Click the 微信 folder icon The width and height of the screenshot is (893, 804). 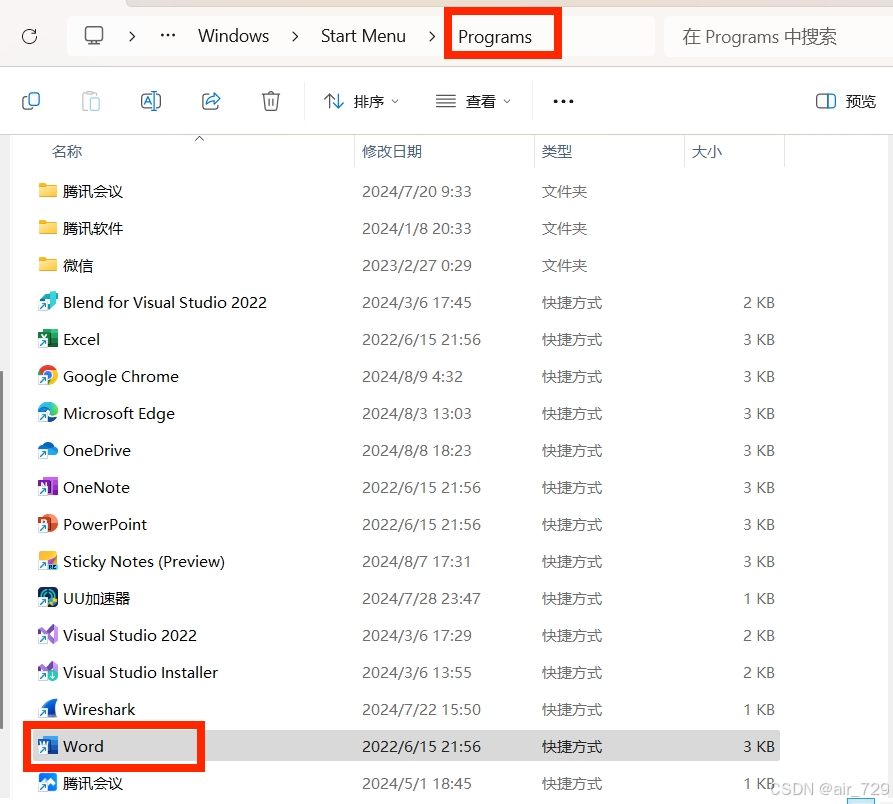(x=48, y=265)
